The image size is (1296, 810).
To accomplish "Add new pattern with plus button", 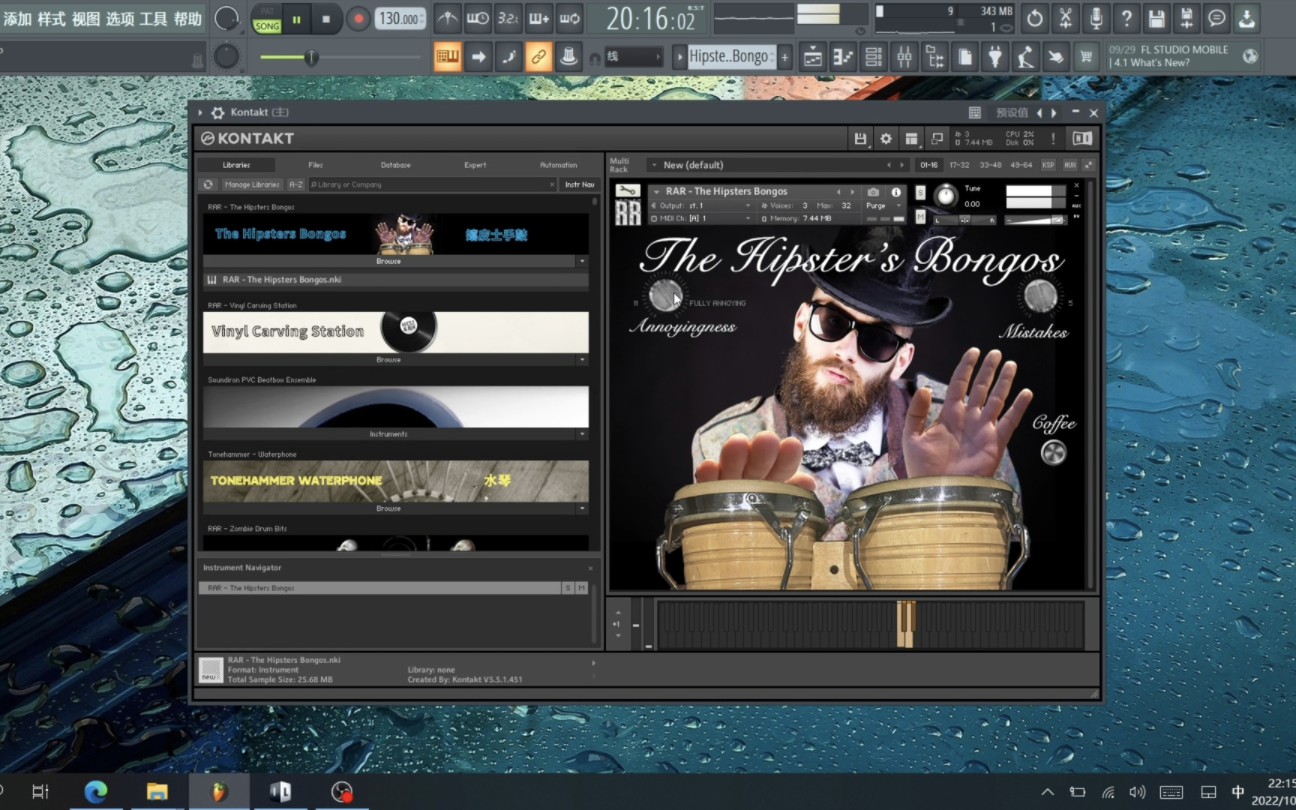I will (785, 57).
